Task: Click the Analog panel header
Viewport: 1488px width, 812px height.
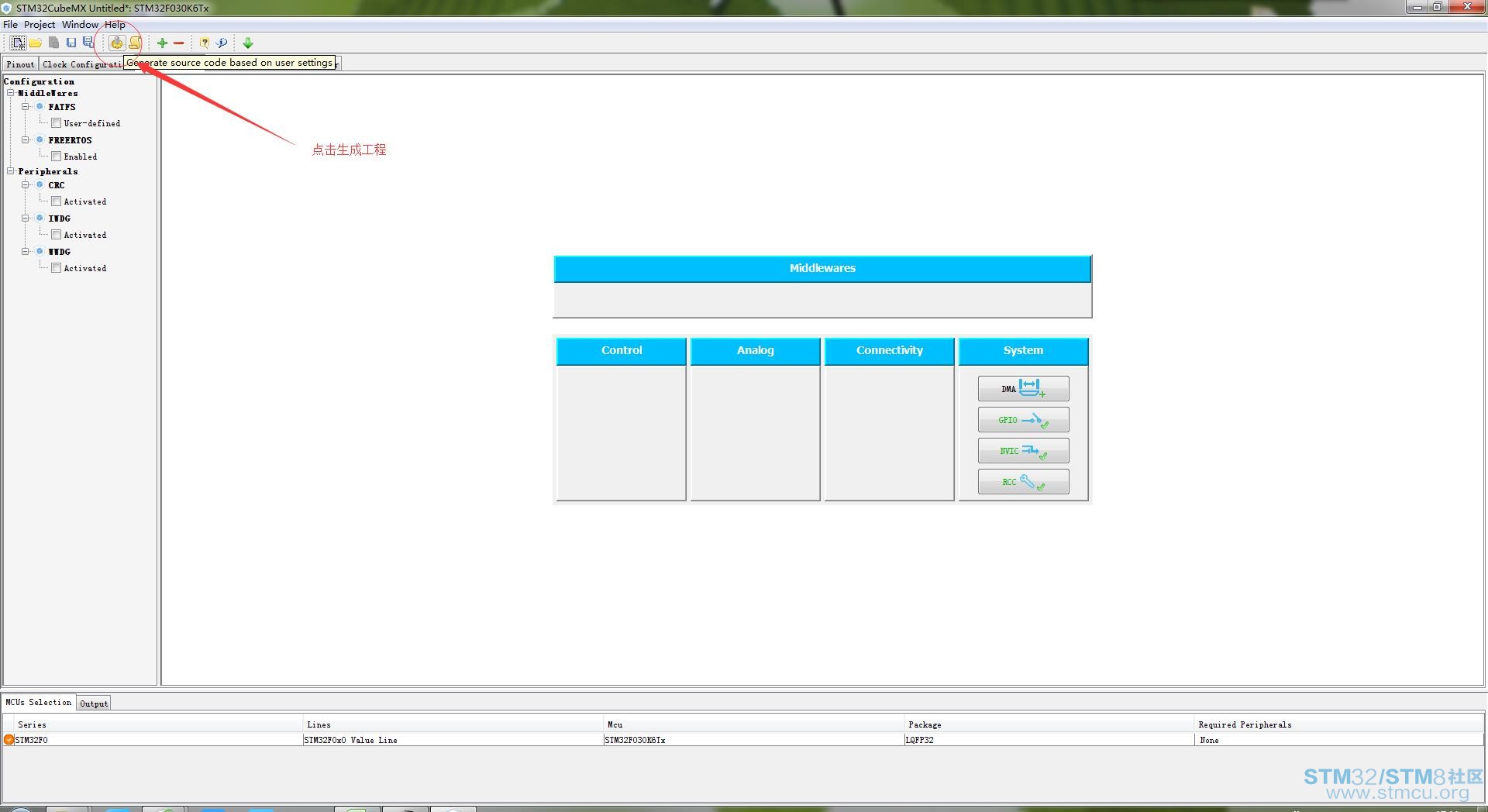Action: tap(756, 350)
